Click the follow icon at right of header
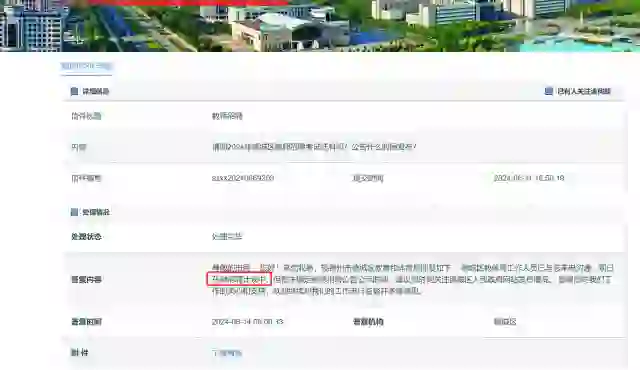 (549, 91)
